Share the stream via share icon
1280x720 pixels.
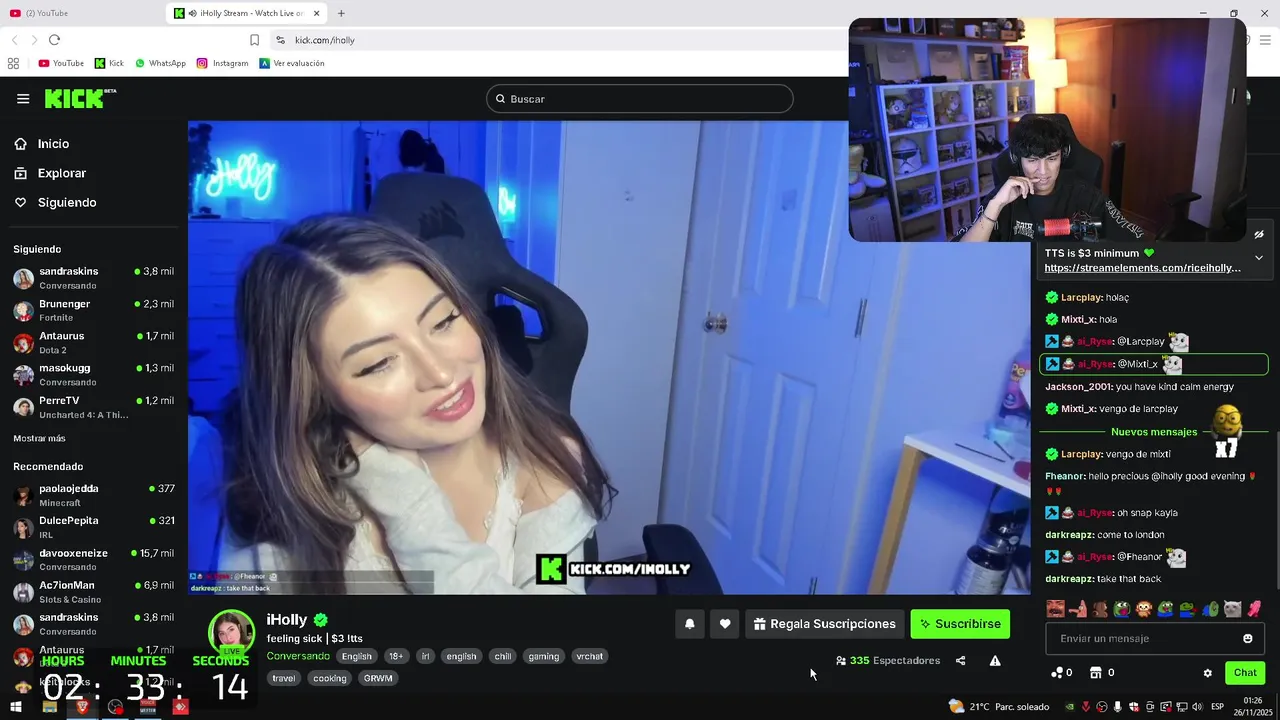(x=960, y=661)
